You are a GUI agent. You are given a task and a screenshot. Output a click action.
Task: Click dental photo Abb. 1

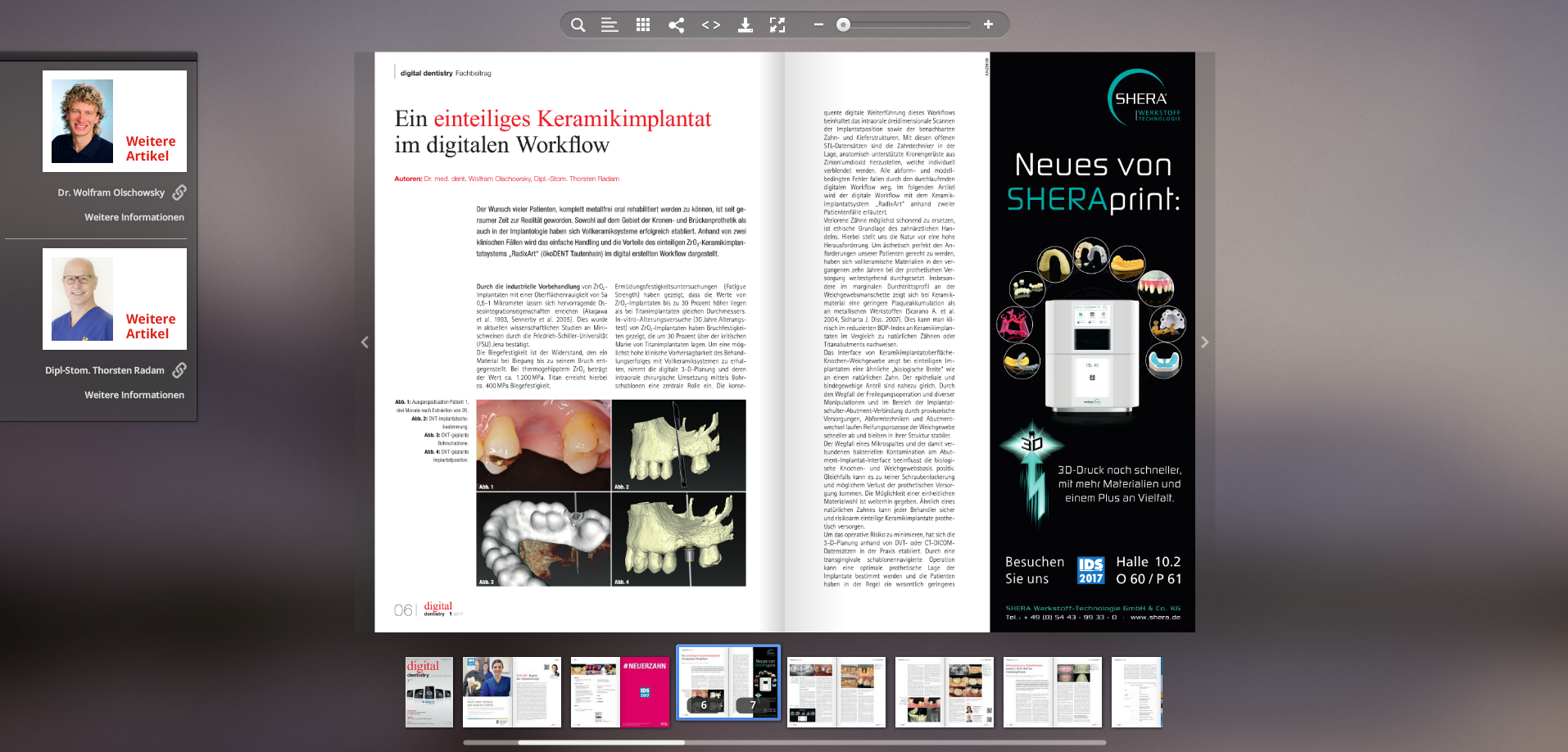(544, 446)
